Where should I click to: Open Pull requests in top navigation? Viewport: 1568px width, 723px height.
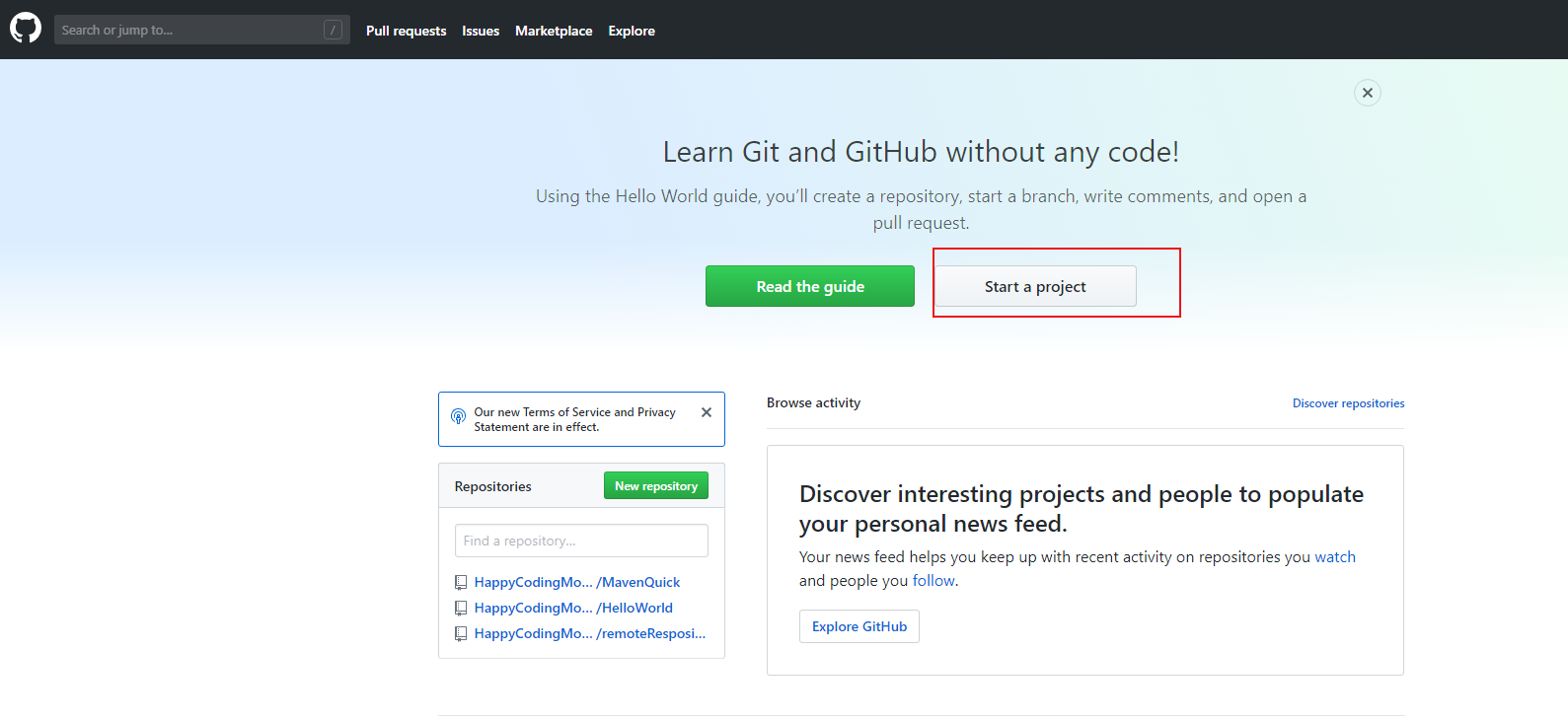pyautogui.click(x=406, y=31)
